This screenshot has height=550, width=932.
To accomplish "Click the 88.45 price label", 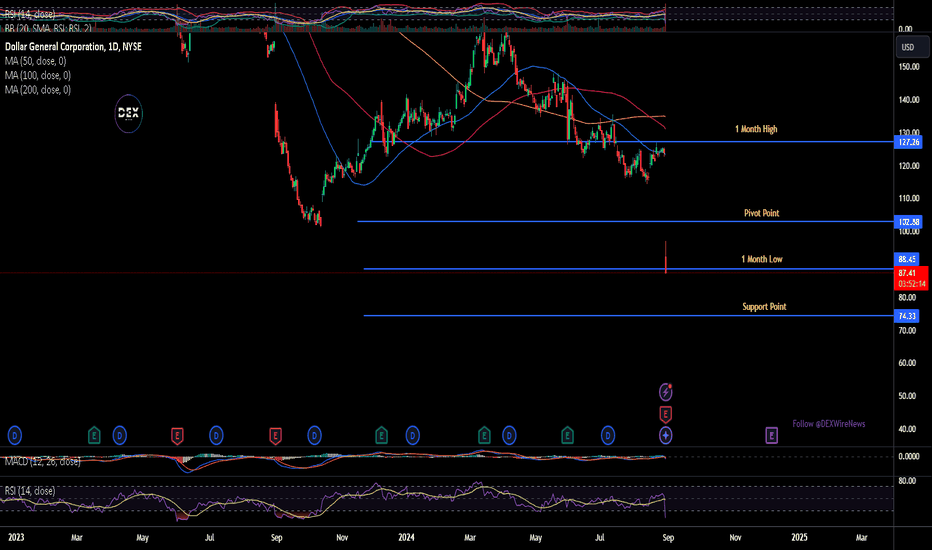I will pyautogui.click(x=907, y=259).
